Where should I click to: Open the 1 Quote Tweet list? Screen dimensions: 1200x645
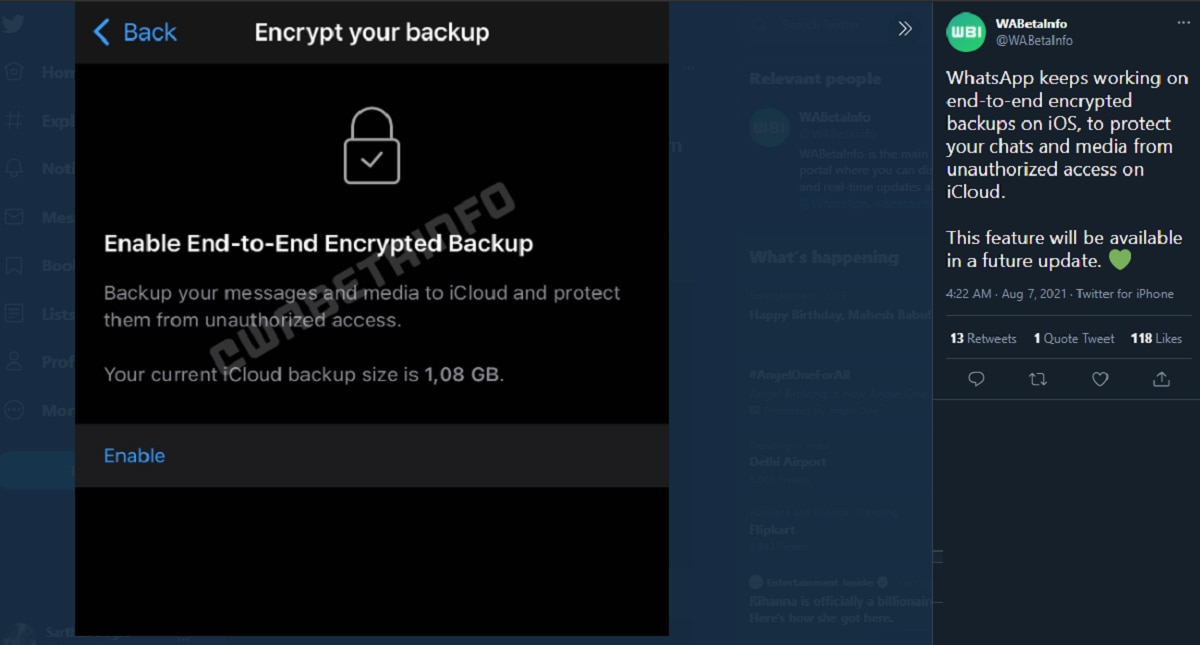[1074, 339]
